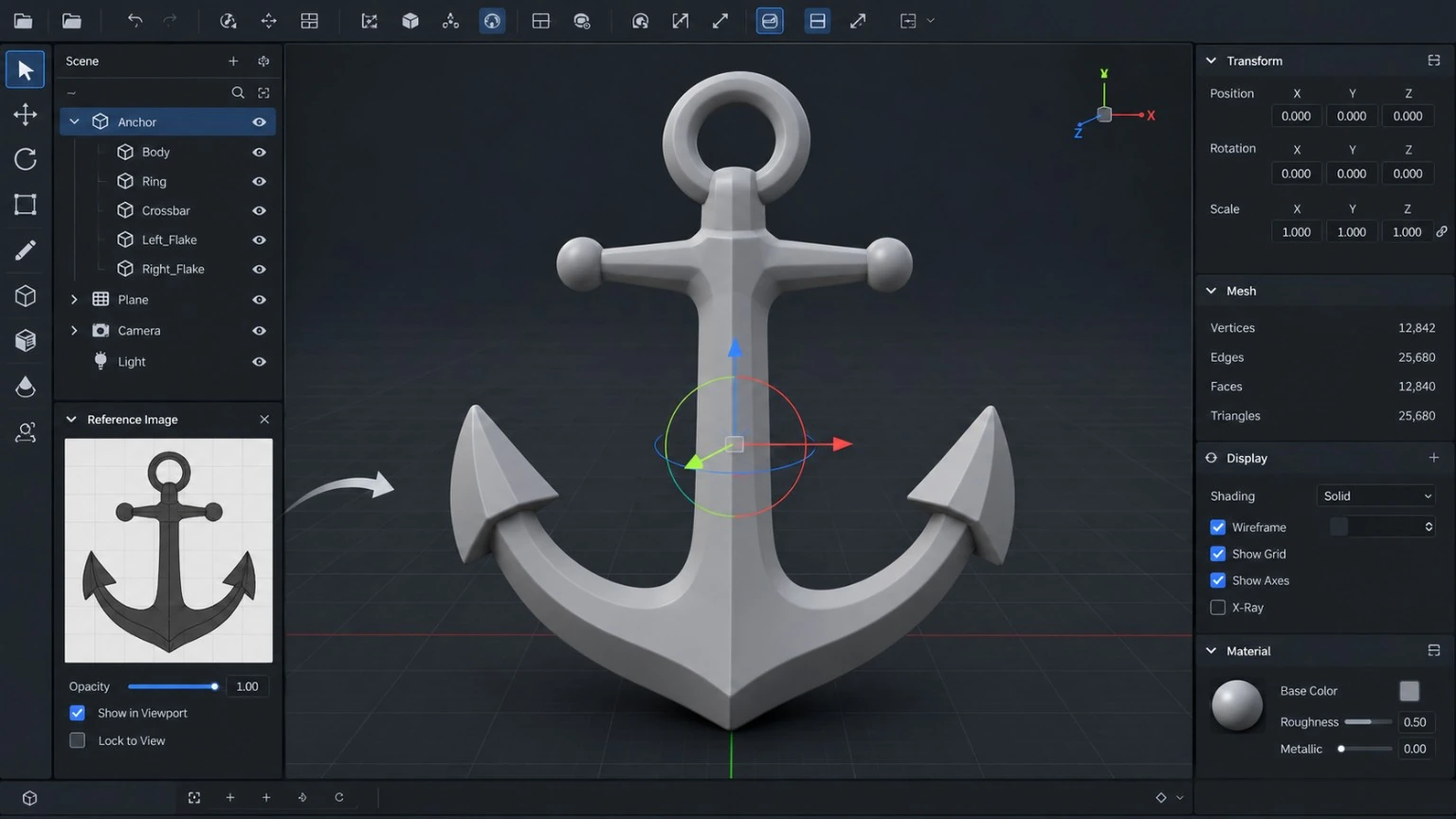Click the Opacity slider handle
Screen dimensions: 1456x819
pos(215,686)
